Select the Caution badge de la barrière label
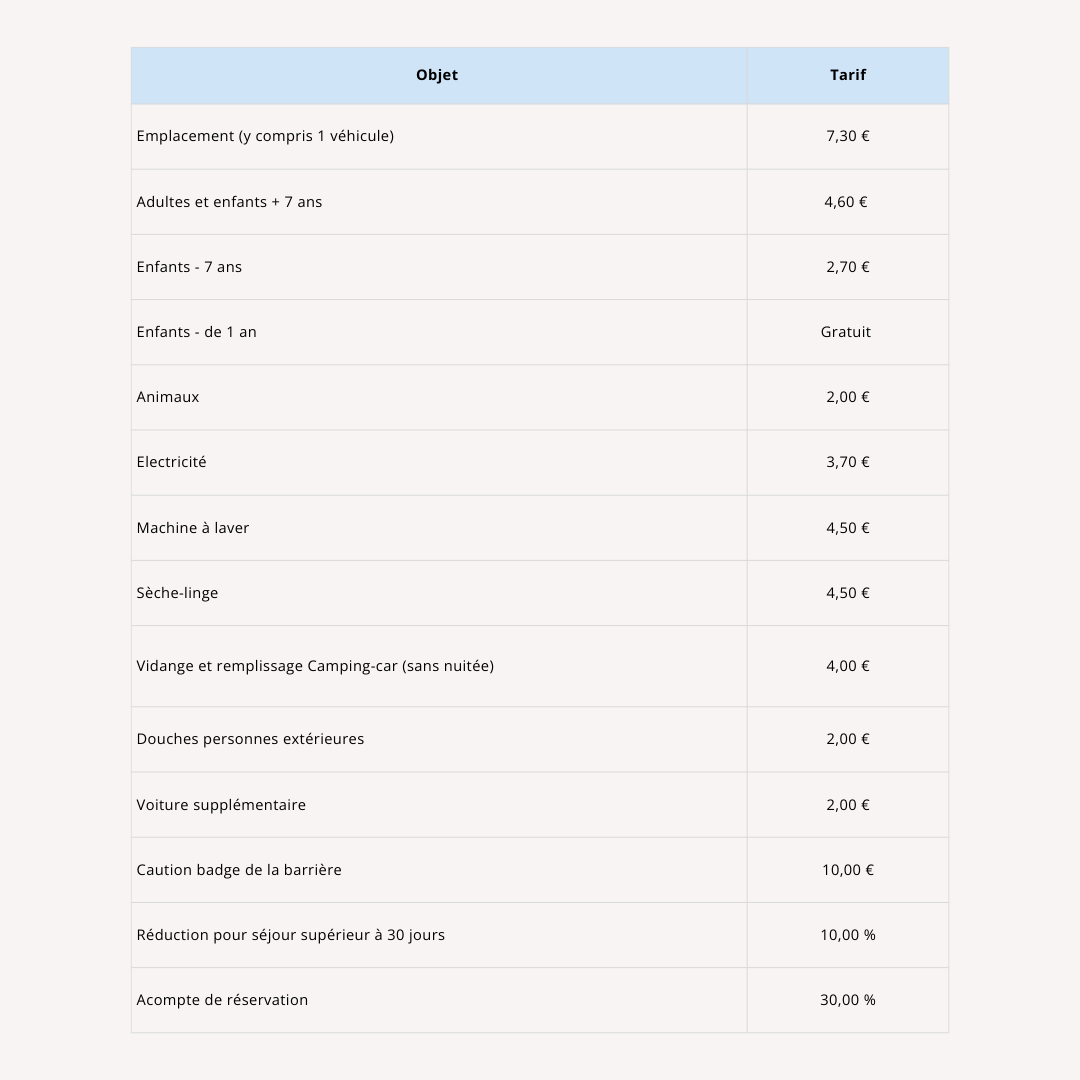 tap(239, 870)
